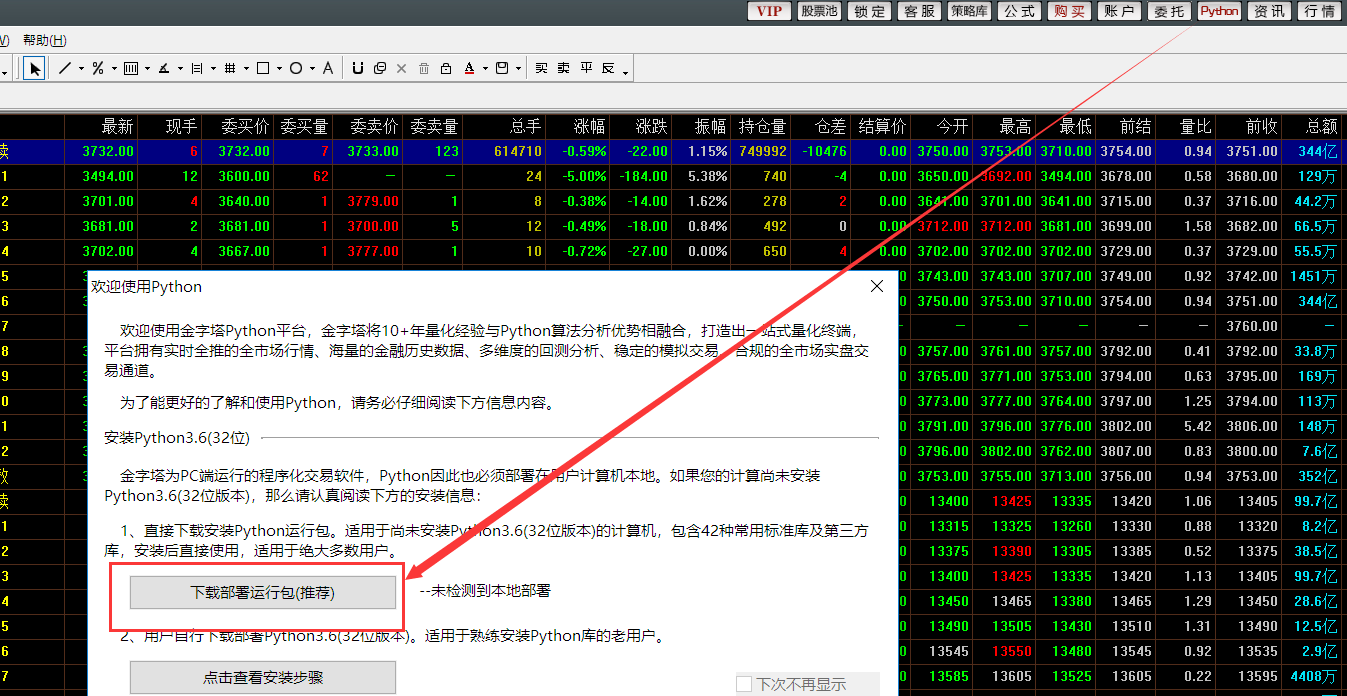
Task: Open the VIP tab in top bar
Action: pyautogui.click(x=769, y=11)
